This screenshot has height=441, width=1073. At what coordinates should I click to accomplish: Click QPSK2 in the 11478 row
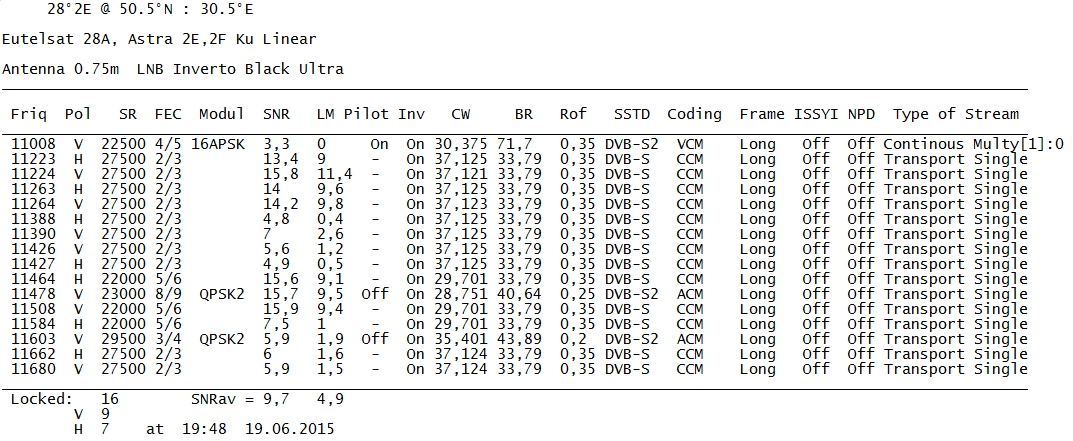(x=222, y=294)
